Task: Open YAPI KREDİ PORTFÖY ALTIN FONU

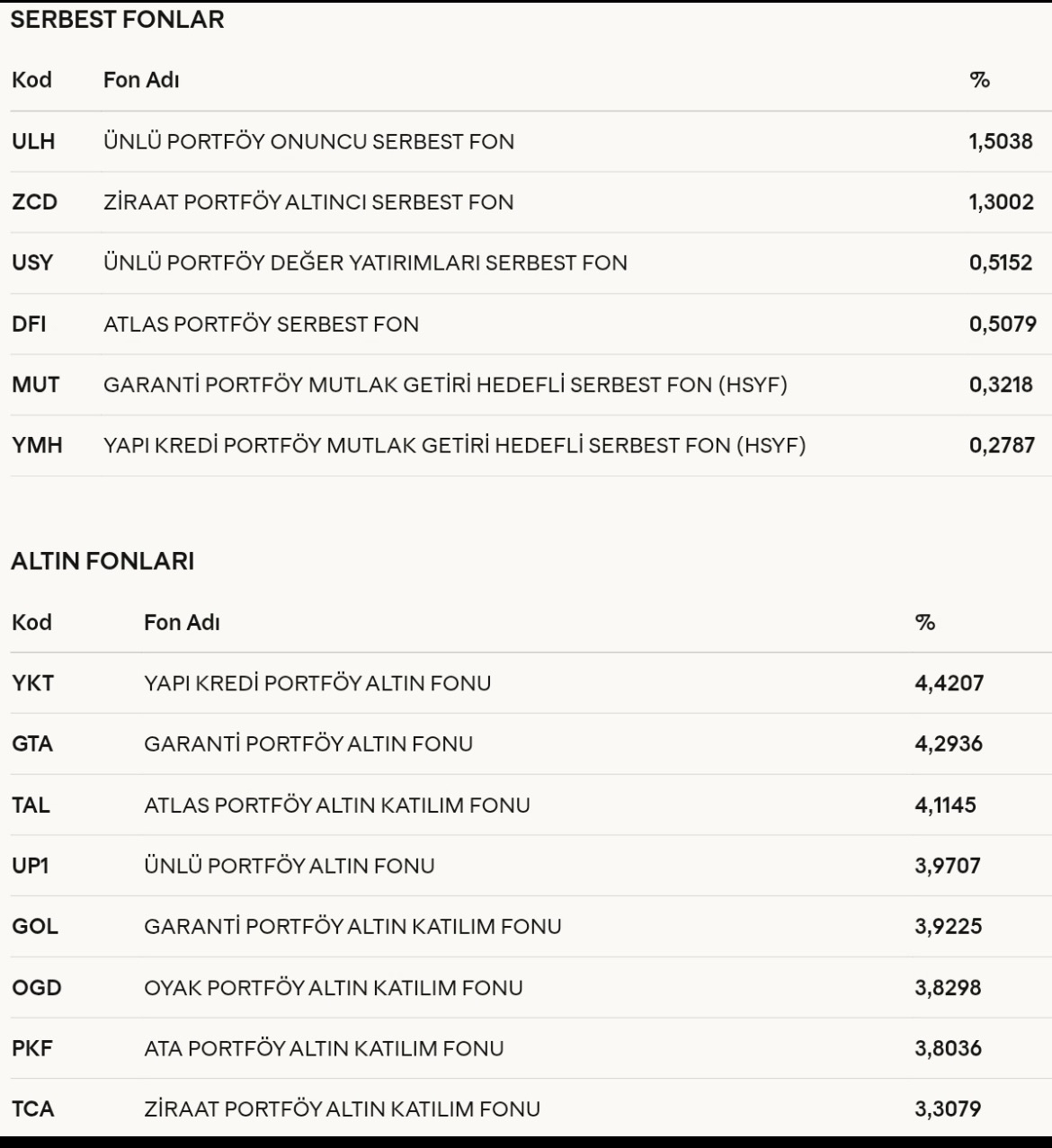Action: [317, 683]
